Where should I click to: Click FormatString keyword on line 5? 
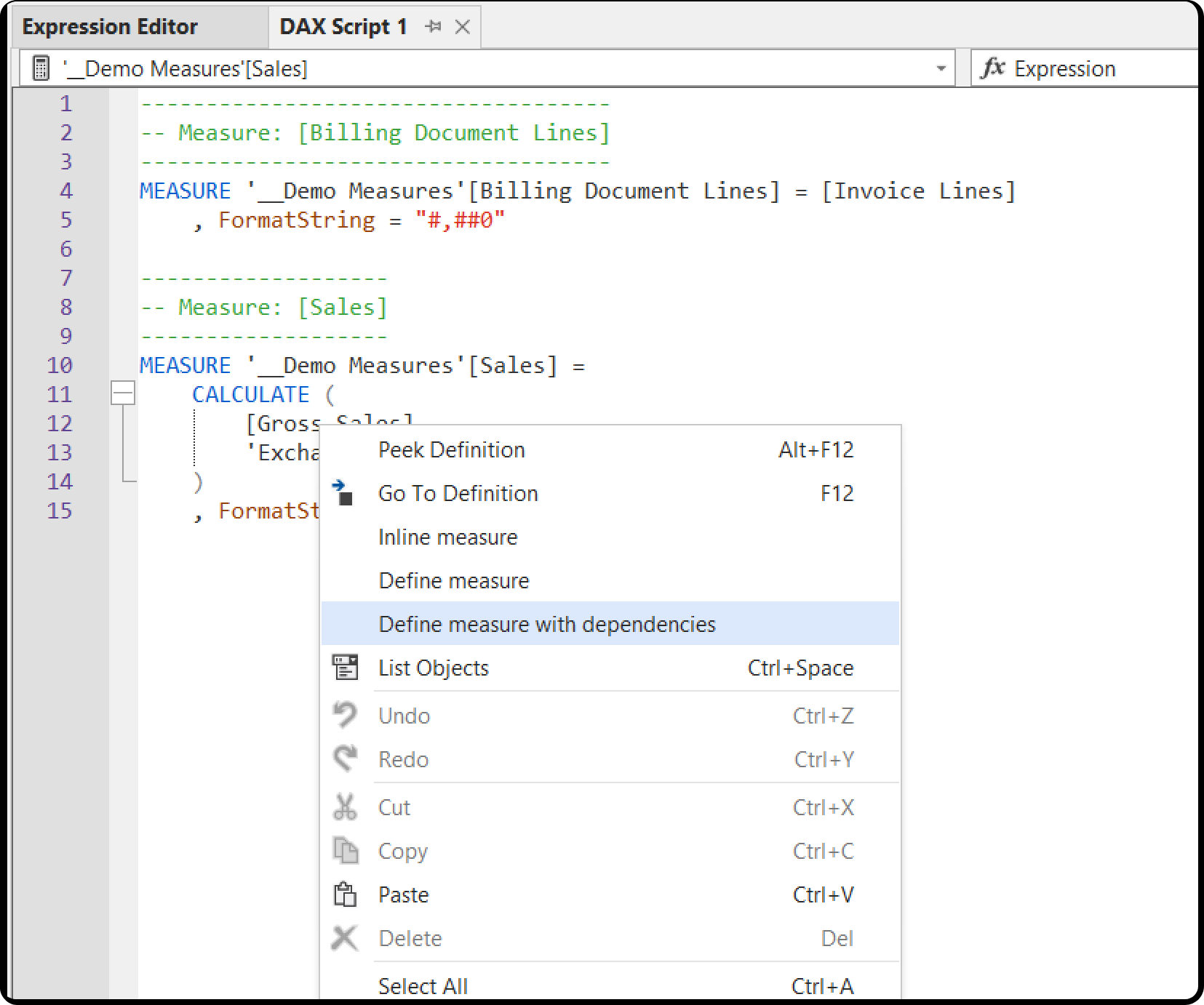click(x=297, y=220)
